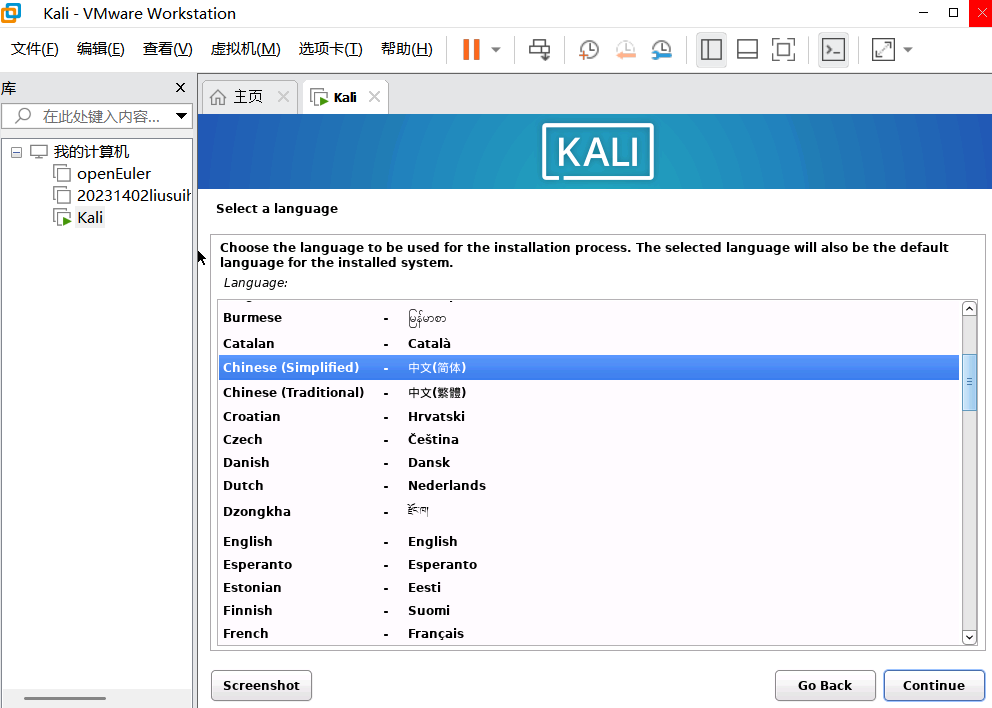Viewport: 992px width, 708px height.
Task: Select Dutch language row
Action: click(589, 485)
